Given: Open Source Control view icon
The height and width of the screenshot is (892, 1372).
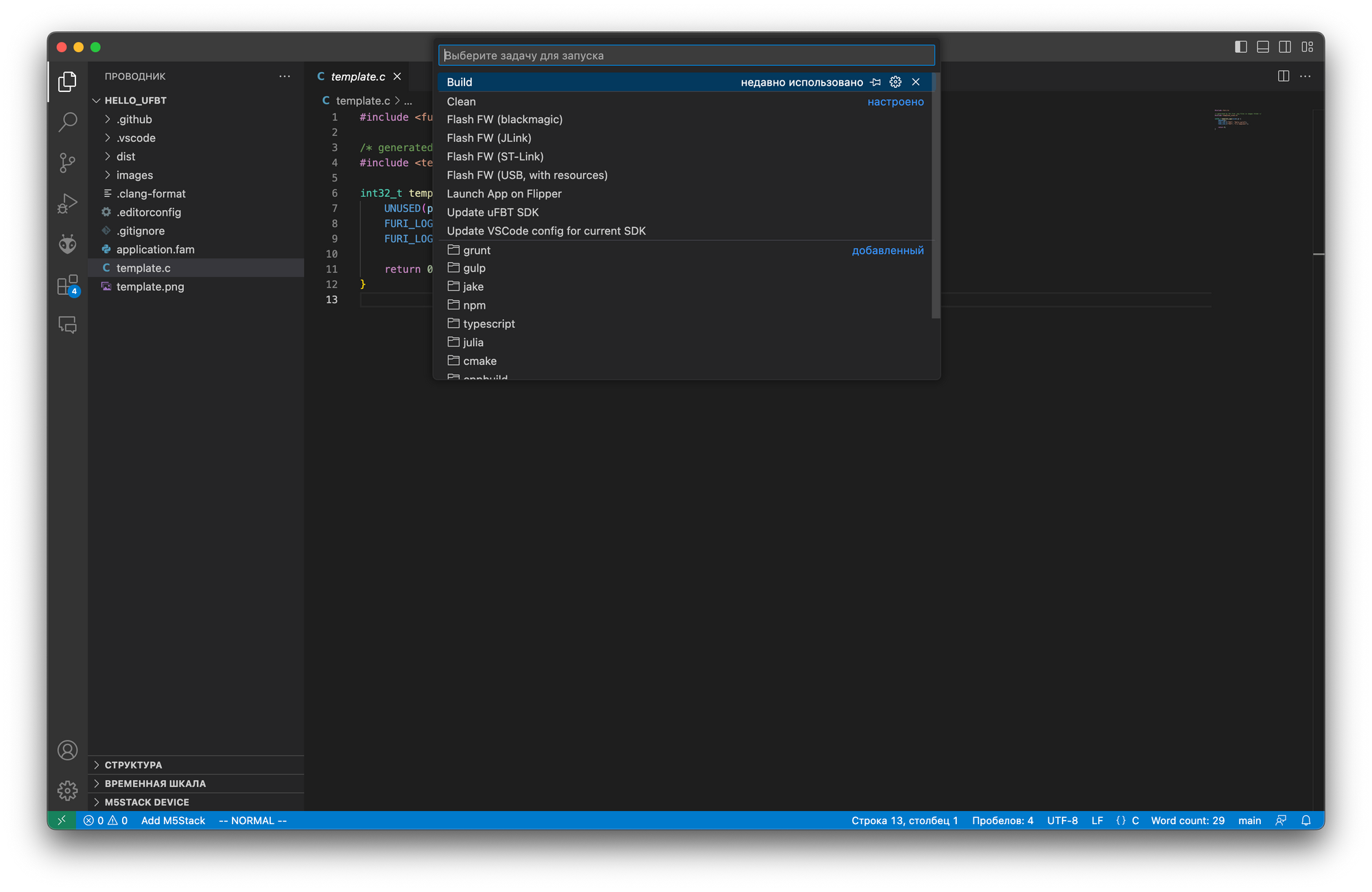Looking at the screenshot, I should (67, 163).
